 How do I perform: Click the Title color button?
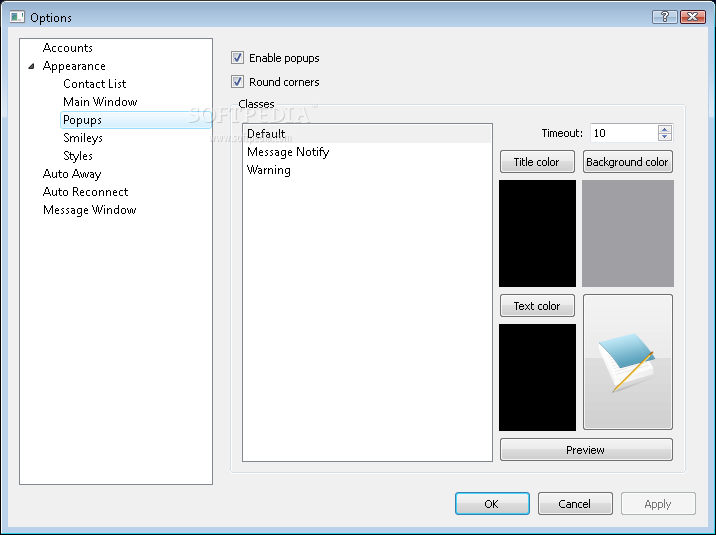537,162
